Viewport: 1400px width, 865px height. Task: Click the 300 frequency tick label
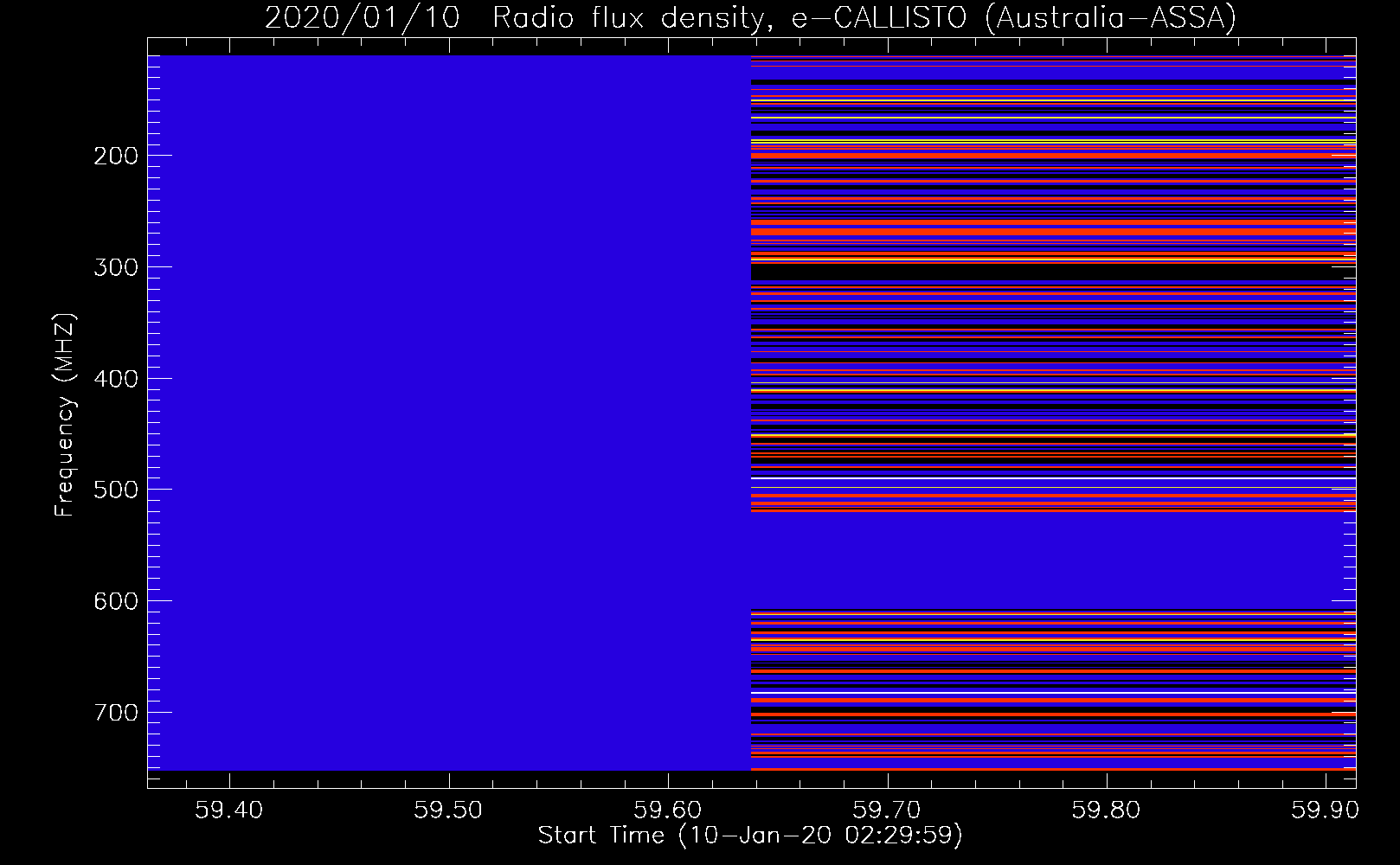pos(115,267)
